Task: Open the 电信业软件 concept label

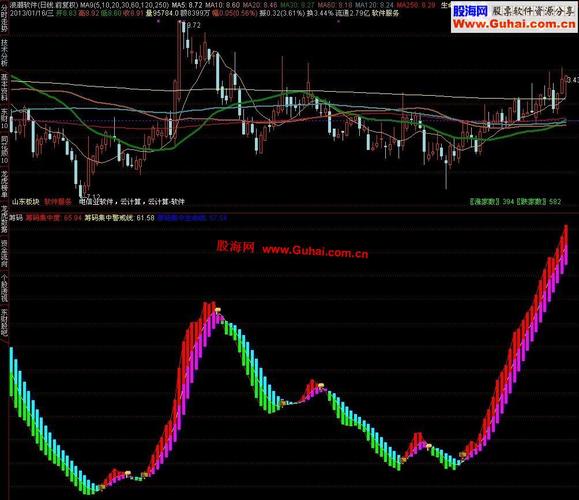Action: [x=96, y=202]
